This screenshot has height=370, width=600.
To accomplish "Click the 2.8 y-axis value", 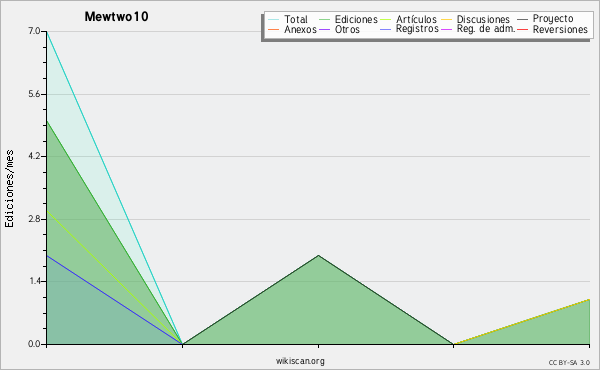I will [x=34, y=219].
